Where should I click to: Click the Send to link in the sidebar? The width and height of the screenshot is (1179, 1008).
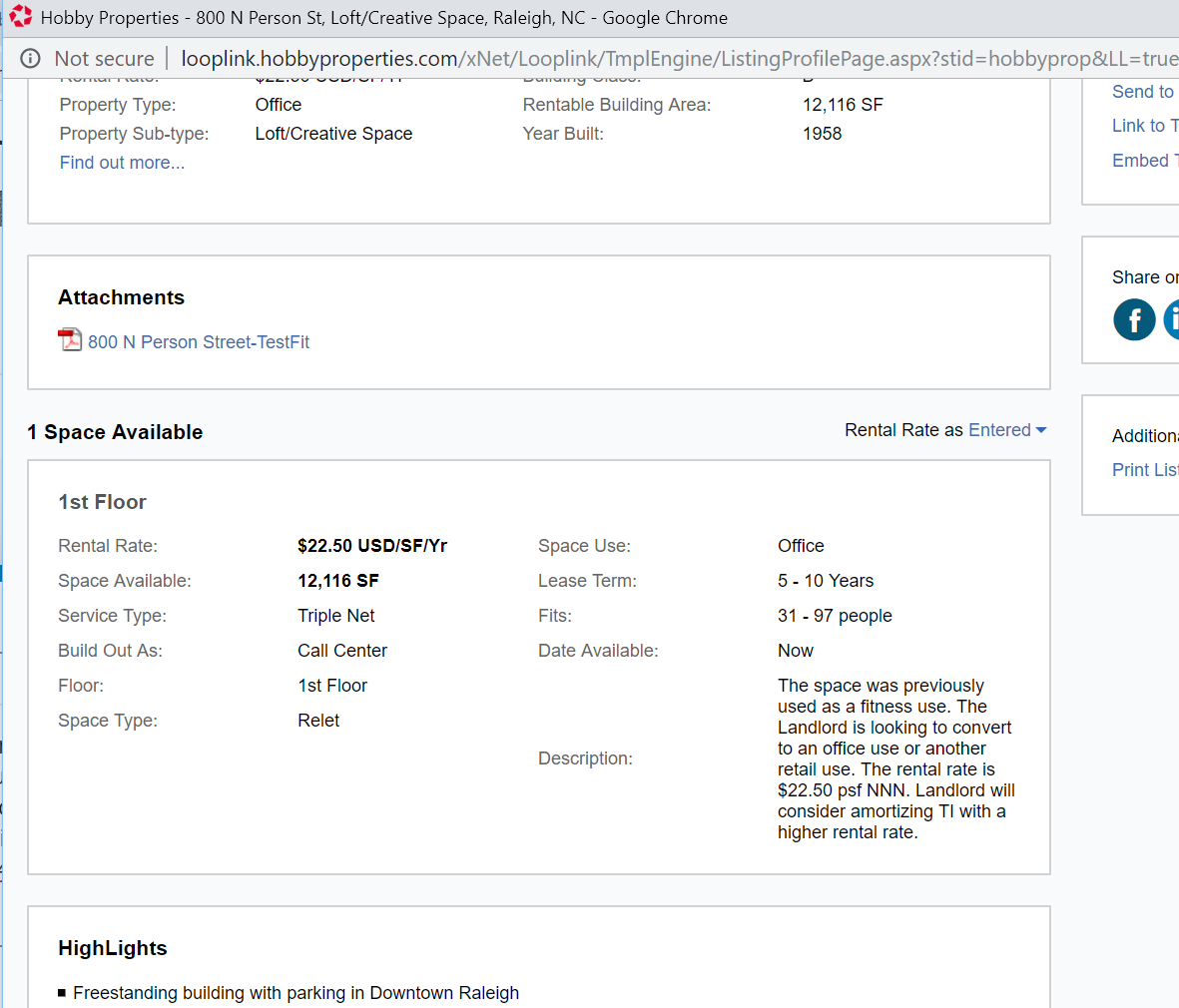coord(1143,92)
